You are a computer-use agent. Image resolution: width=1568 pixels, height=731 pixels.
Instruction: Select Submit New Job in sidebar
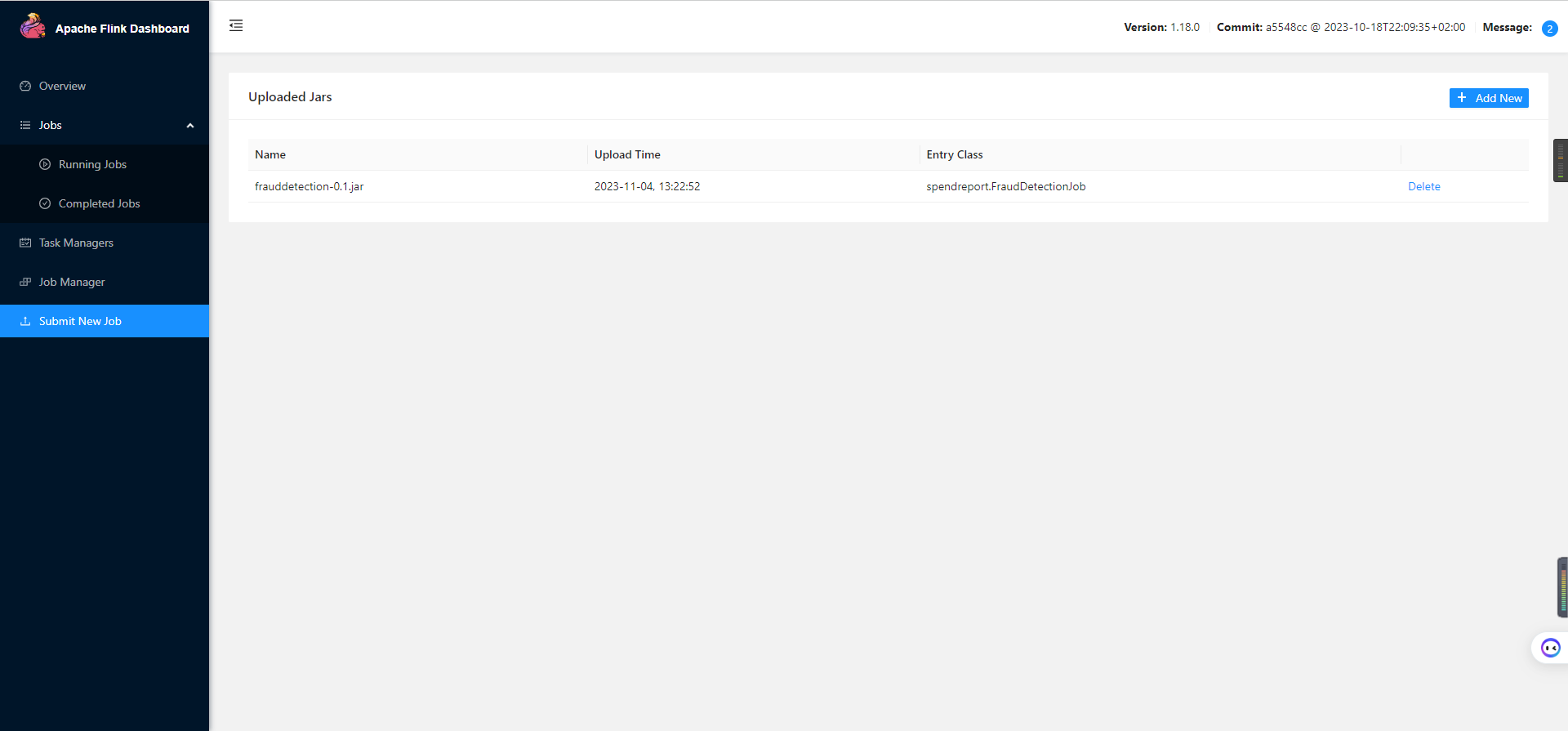point(105,321)
